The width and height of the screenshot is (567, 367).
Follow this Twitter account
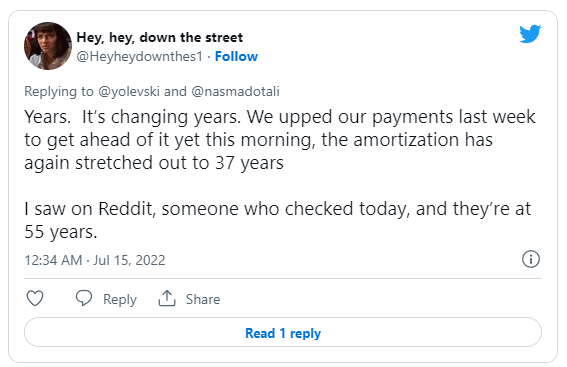click(x=236, y=56)
